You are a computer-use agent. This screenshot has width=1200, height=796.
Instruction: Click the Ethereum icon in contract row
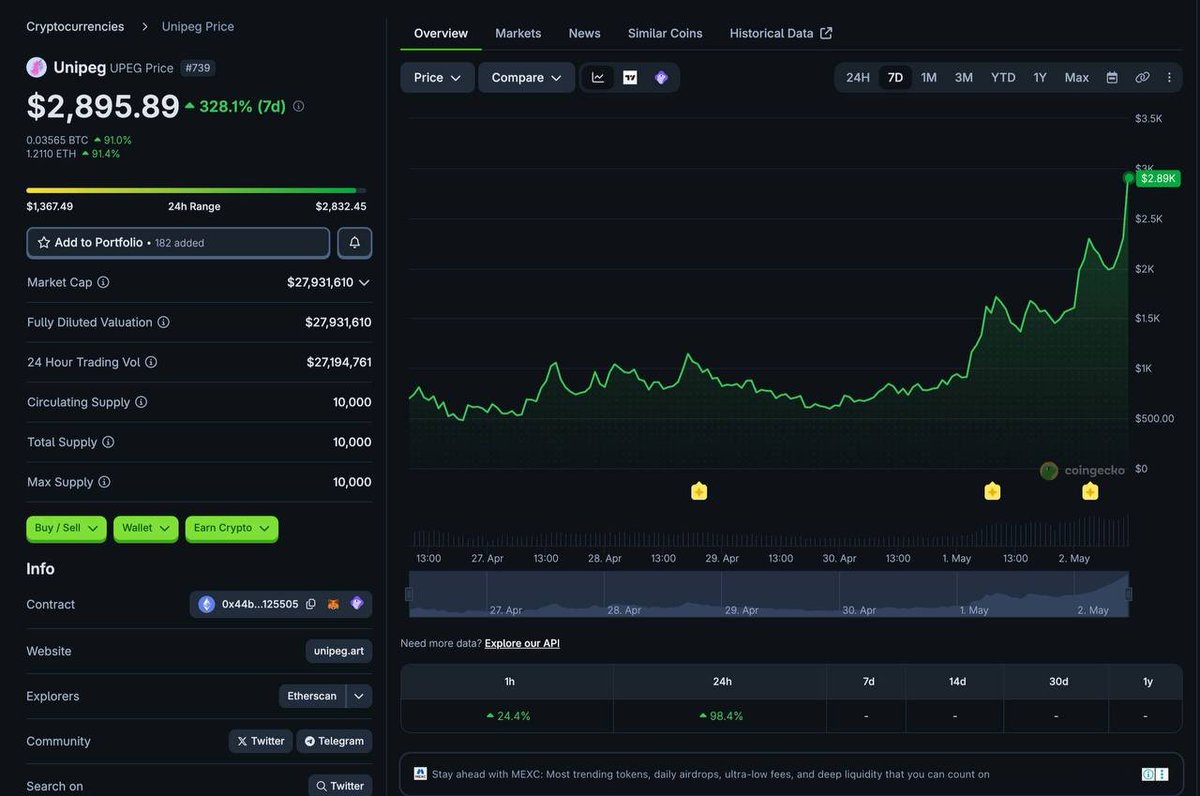tap(207, 604)
